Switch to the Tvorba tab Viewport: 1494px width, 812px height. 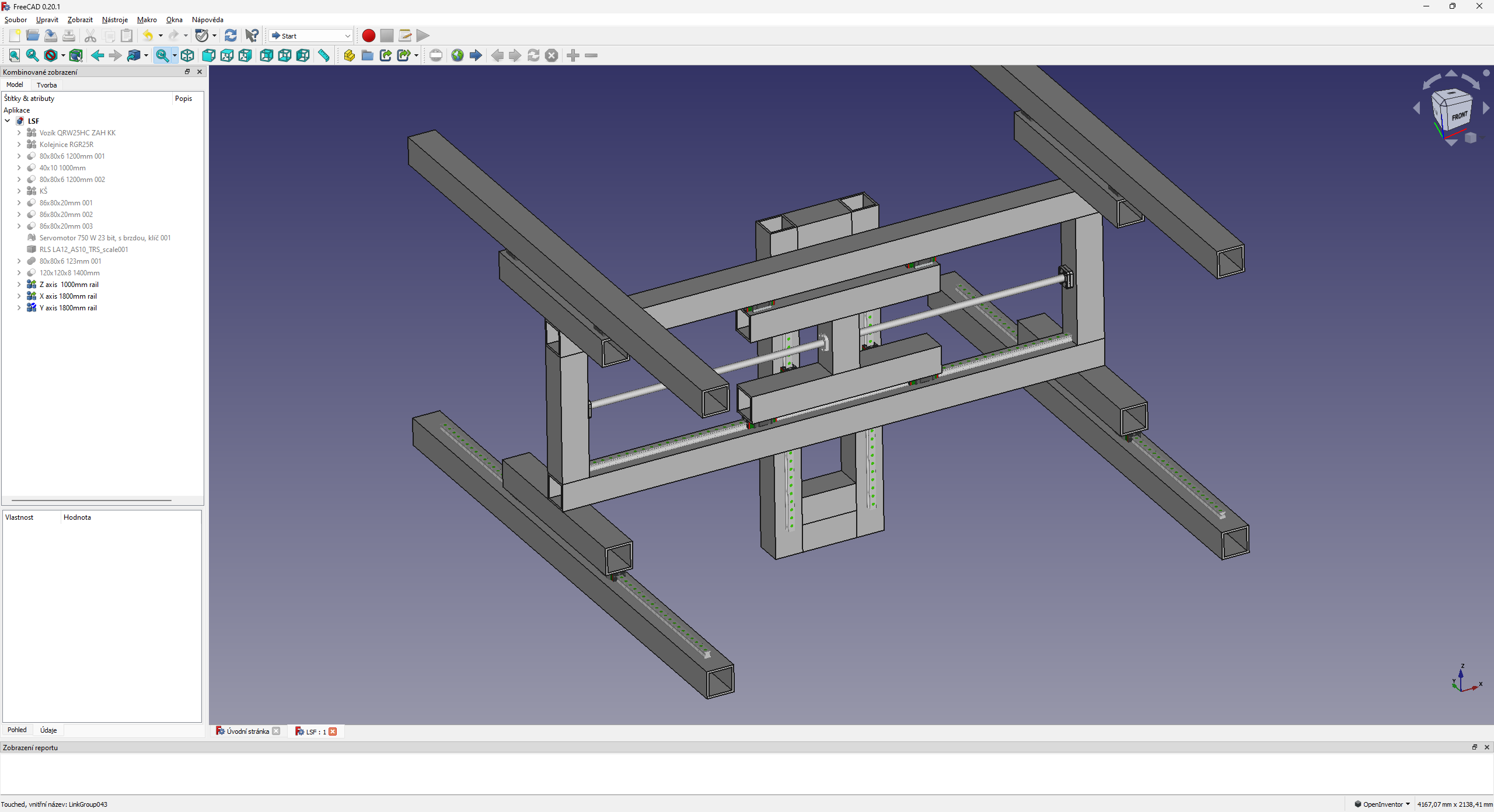47,85
